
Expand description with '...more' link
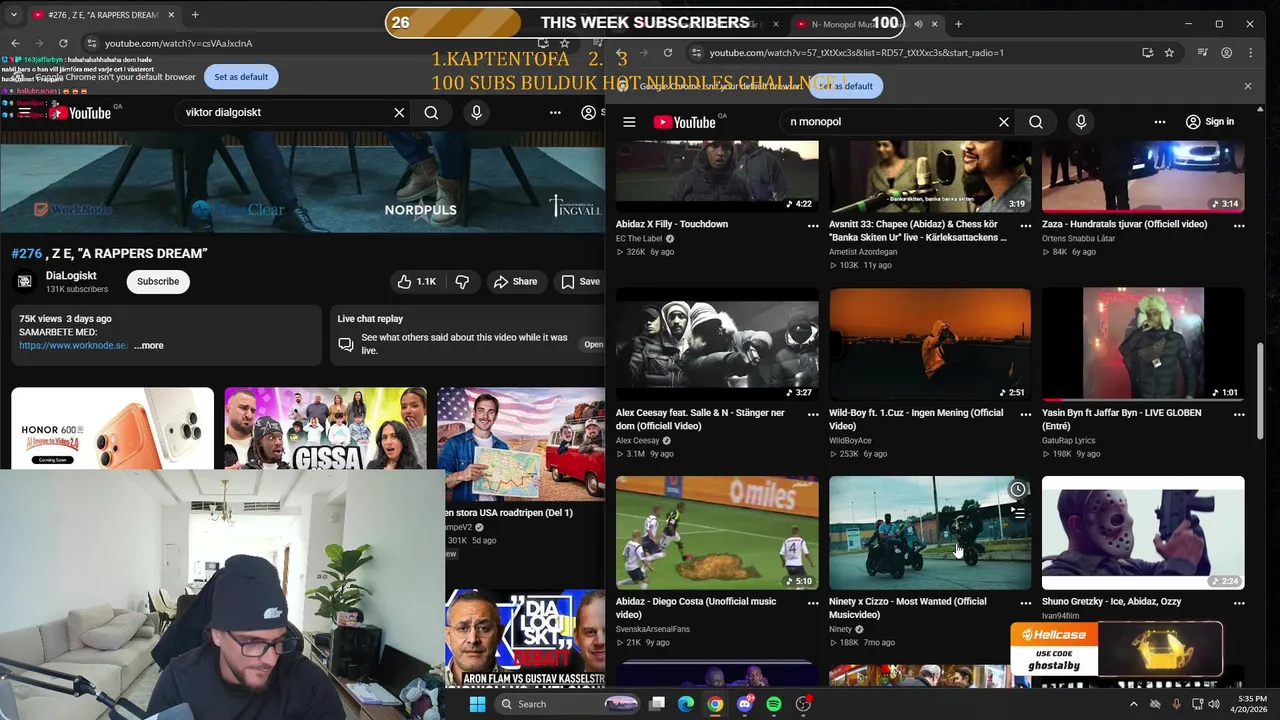coord(148,346)
